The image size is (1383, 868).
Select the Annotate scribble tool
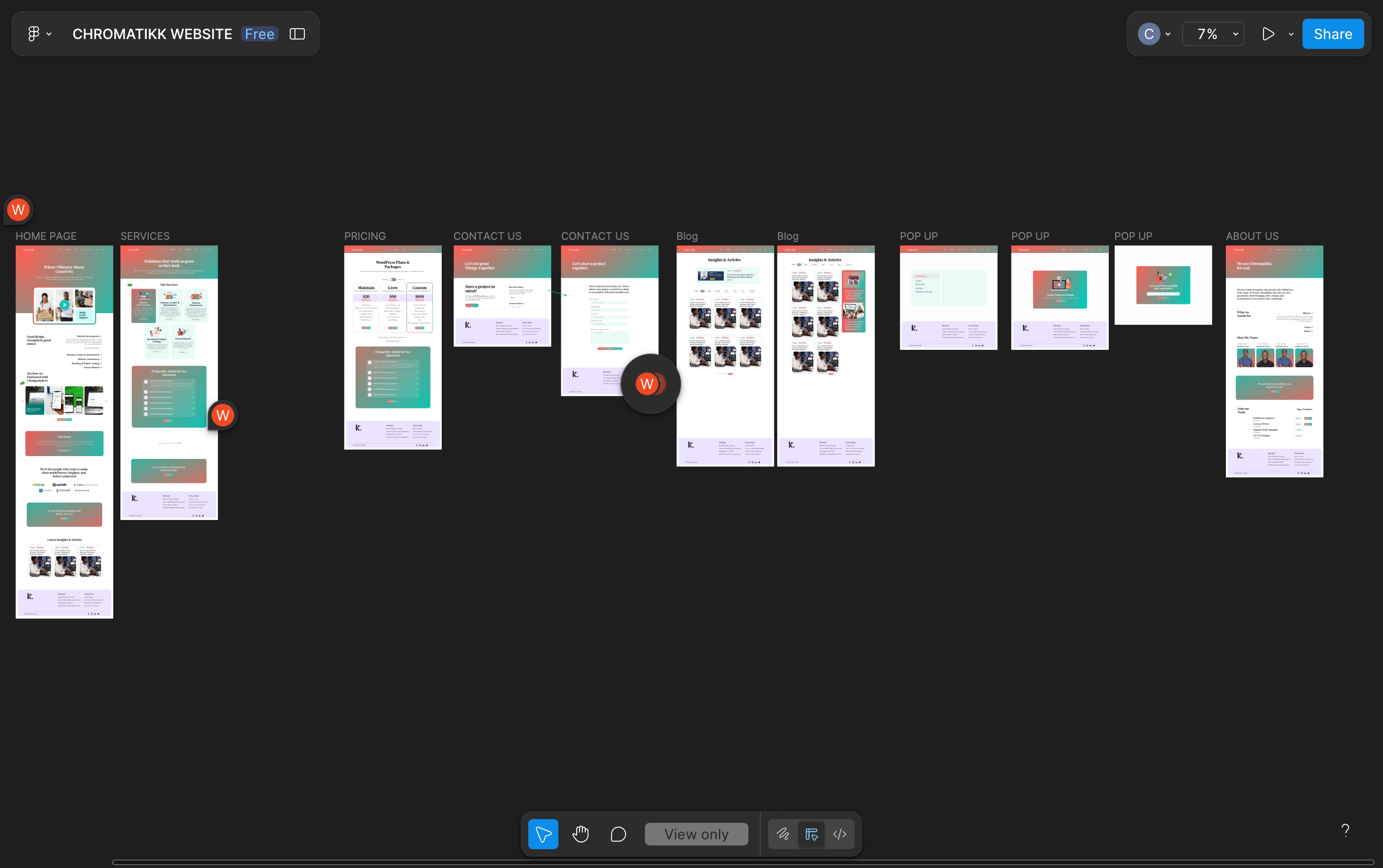click(x=783, y=834)
